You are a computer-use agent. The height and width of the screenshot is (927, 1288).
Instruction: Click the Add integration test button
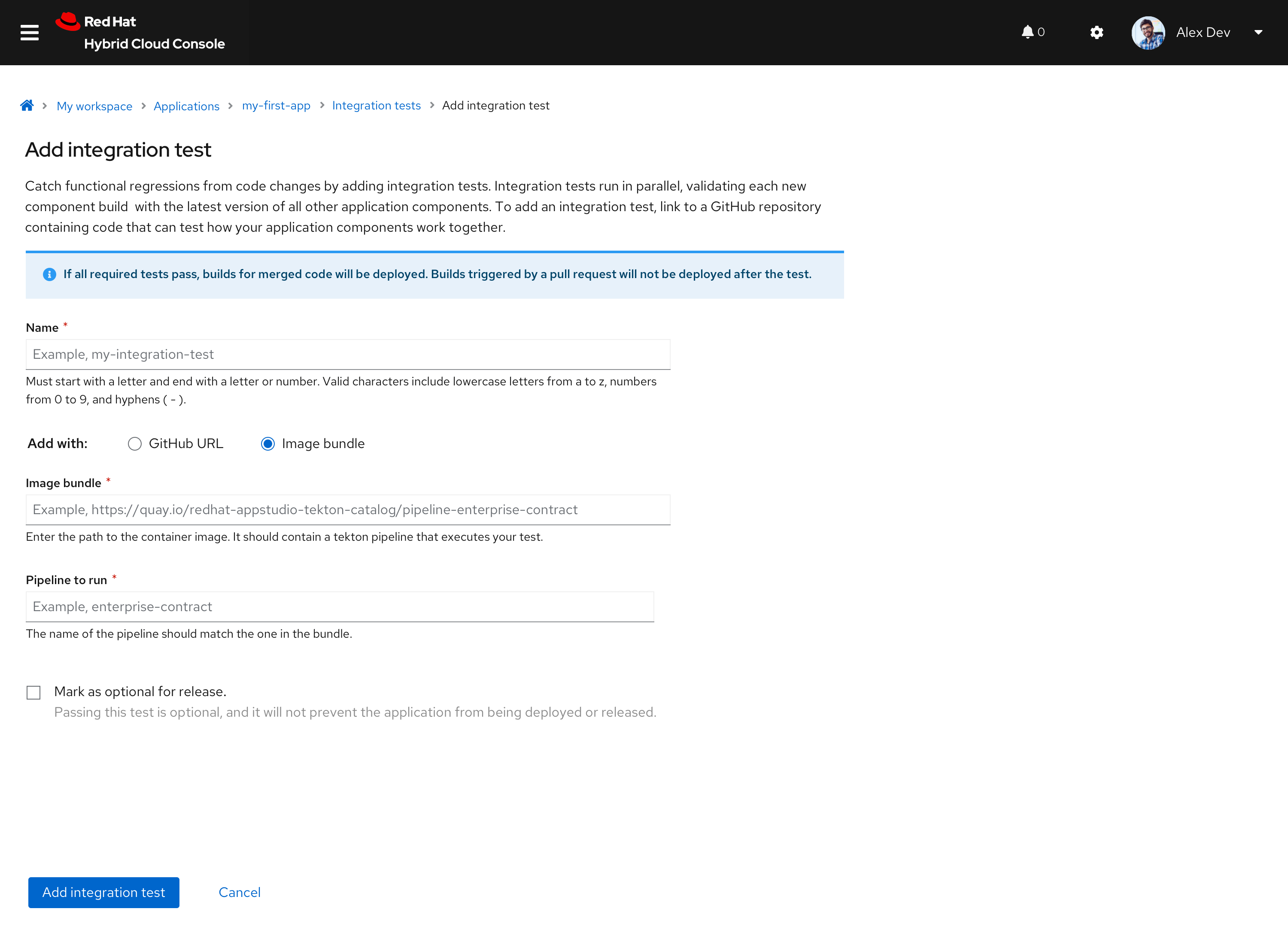pyautogui.click(x=103, y=892)
